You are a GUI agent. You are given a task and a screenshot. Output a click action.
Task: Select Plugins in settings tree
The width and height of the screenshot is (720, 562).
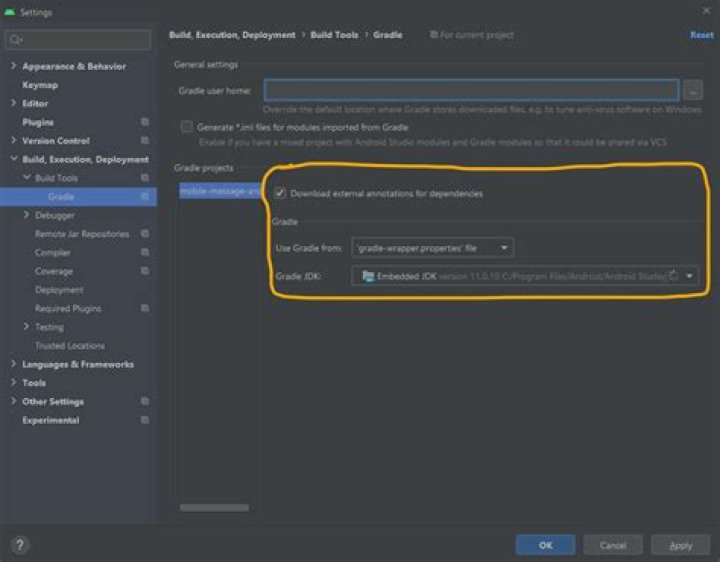pyautogui.click(x=38, y=122)
